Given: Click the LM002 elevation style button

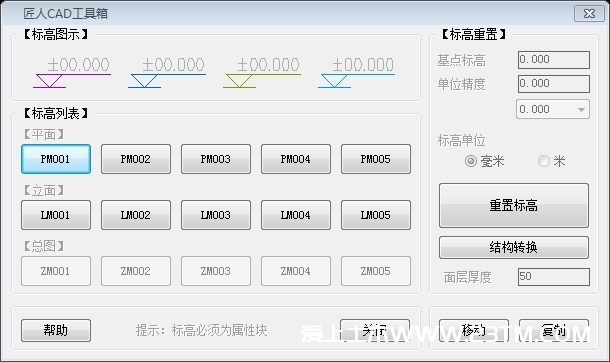Looking at the screenshot, I should pyautogui.click(x=136, y=215).
